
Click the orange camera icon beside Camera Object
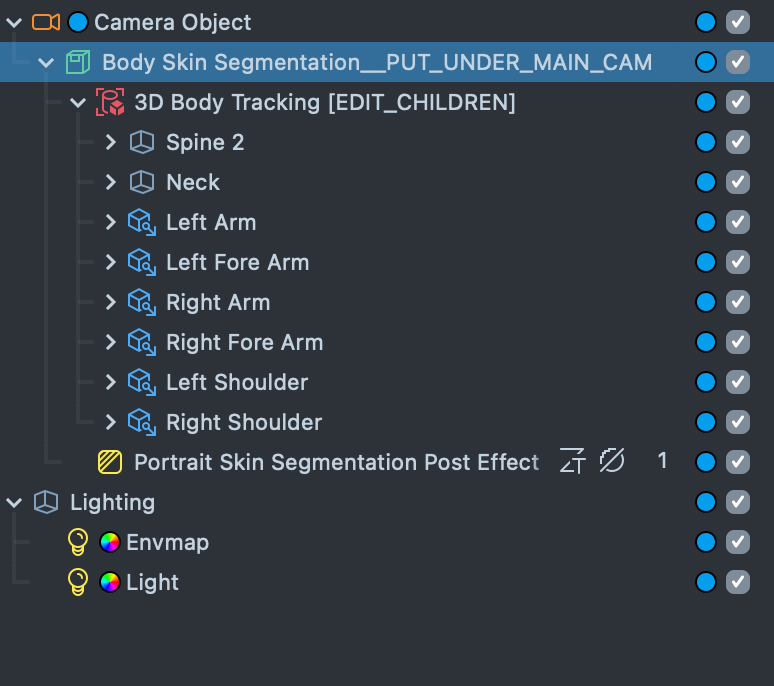coord(45,22)
